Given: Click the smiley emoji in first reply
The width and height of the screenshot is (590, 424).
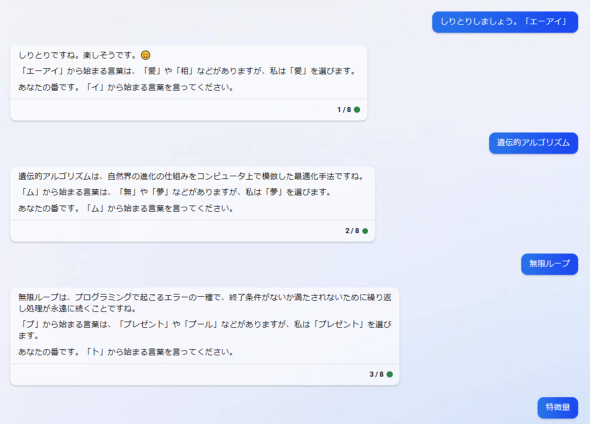Looking at the screenshot, I should (x=146, y=55).
